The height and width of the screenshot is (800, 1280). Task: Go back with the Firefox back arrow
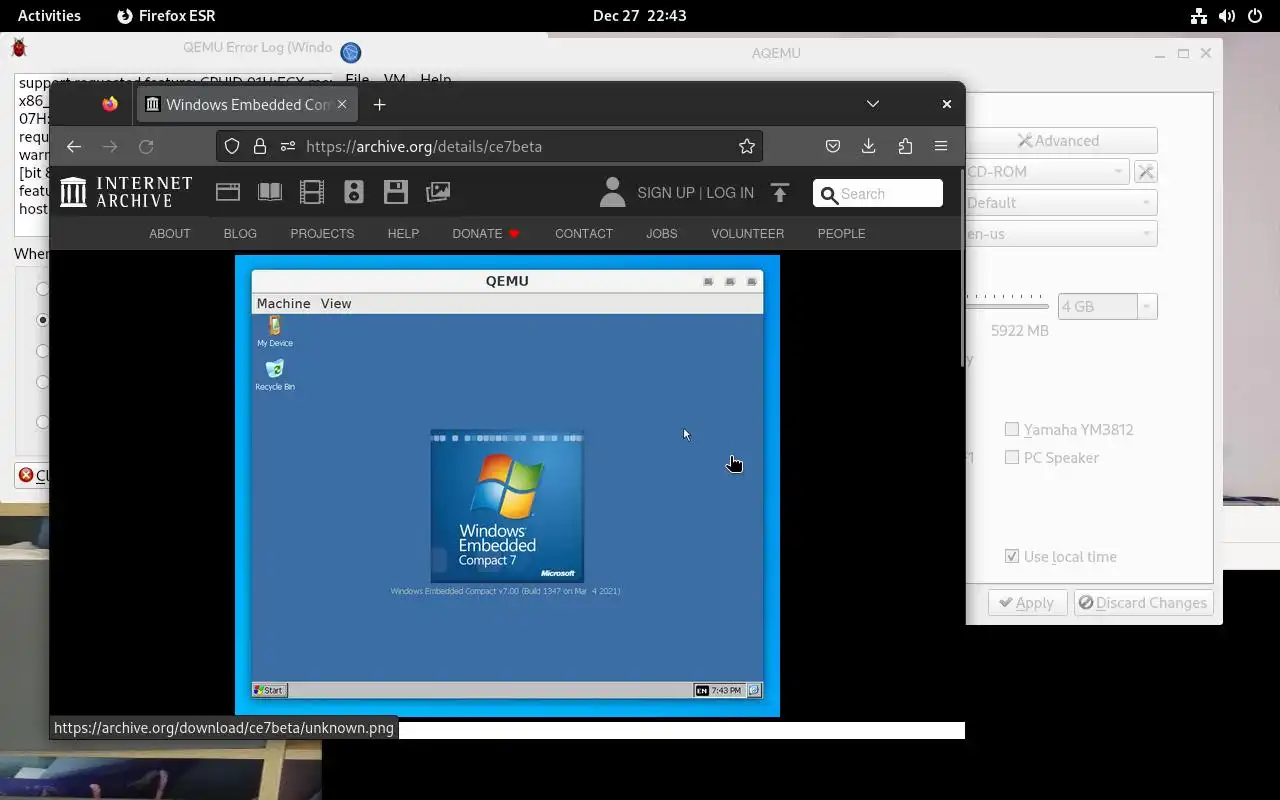tap(74, 146)
